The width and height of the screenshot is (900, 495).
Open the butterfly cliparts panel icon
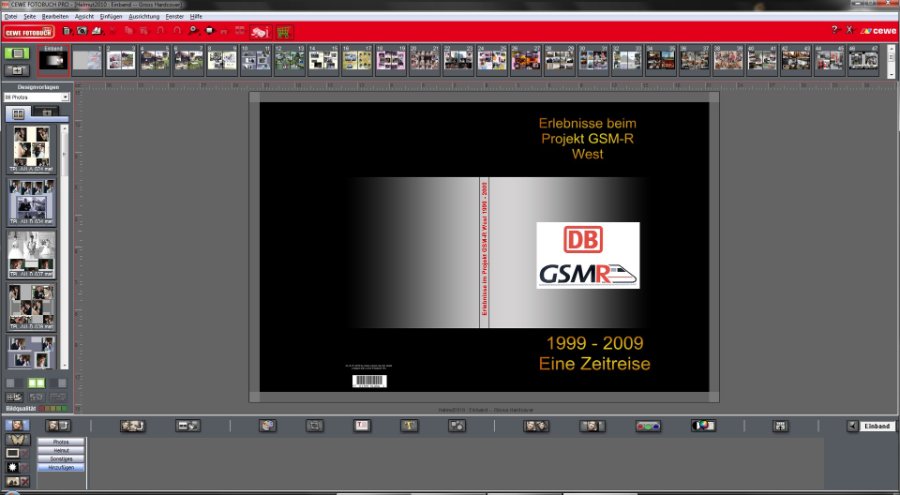[x=17, y=440]
